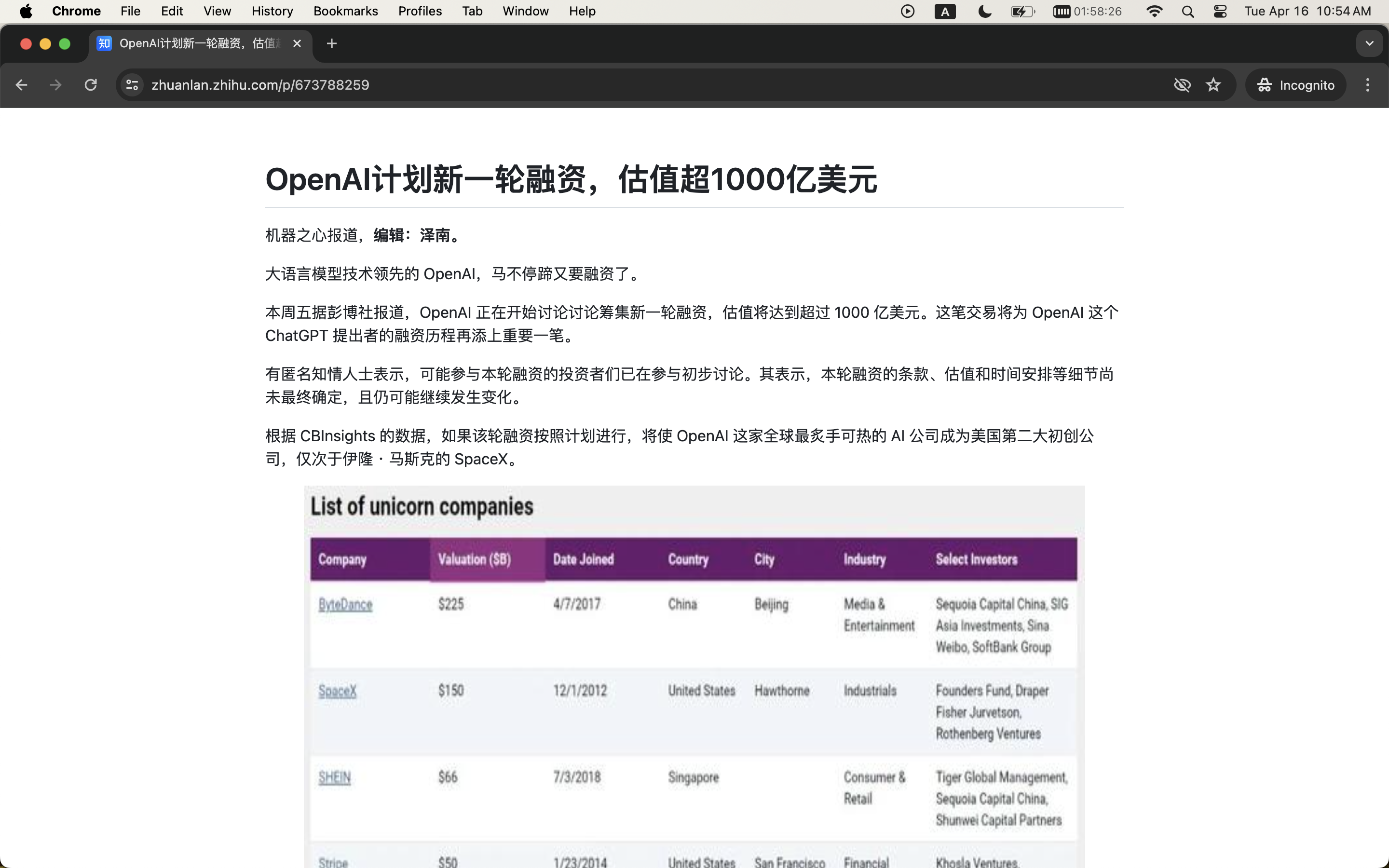Click the 编辑：泽南 byline text
Image resolution: width=1389 pixels, height=868 pixels.
coord(417,235)
